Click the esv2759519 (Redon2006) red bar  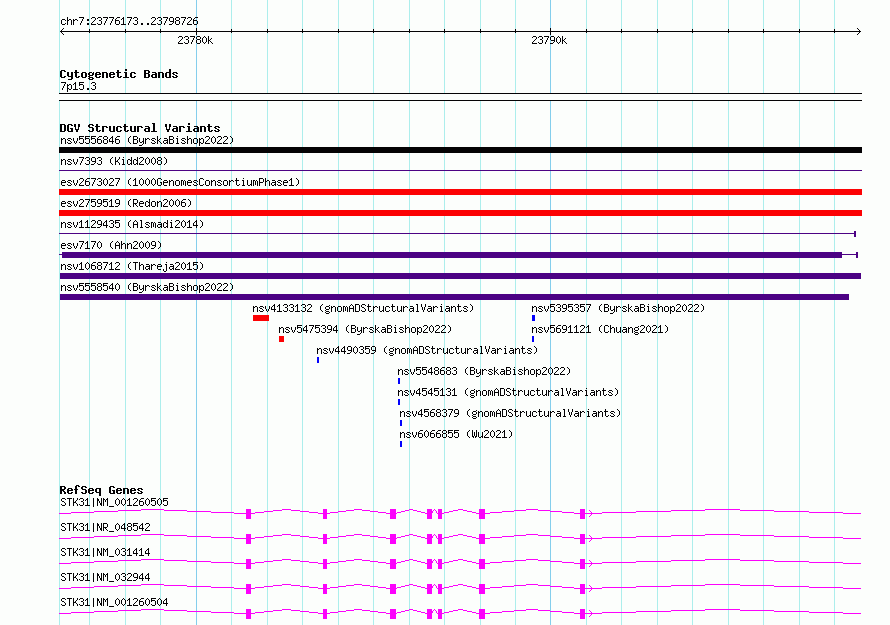click(x=460, y=213)
